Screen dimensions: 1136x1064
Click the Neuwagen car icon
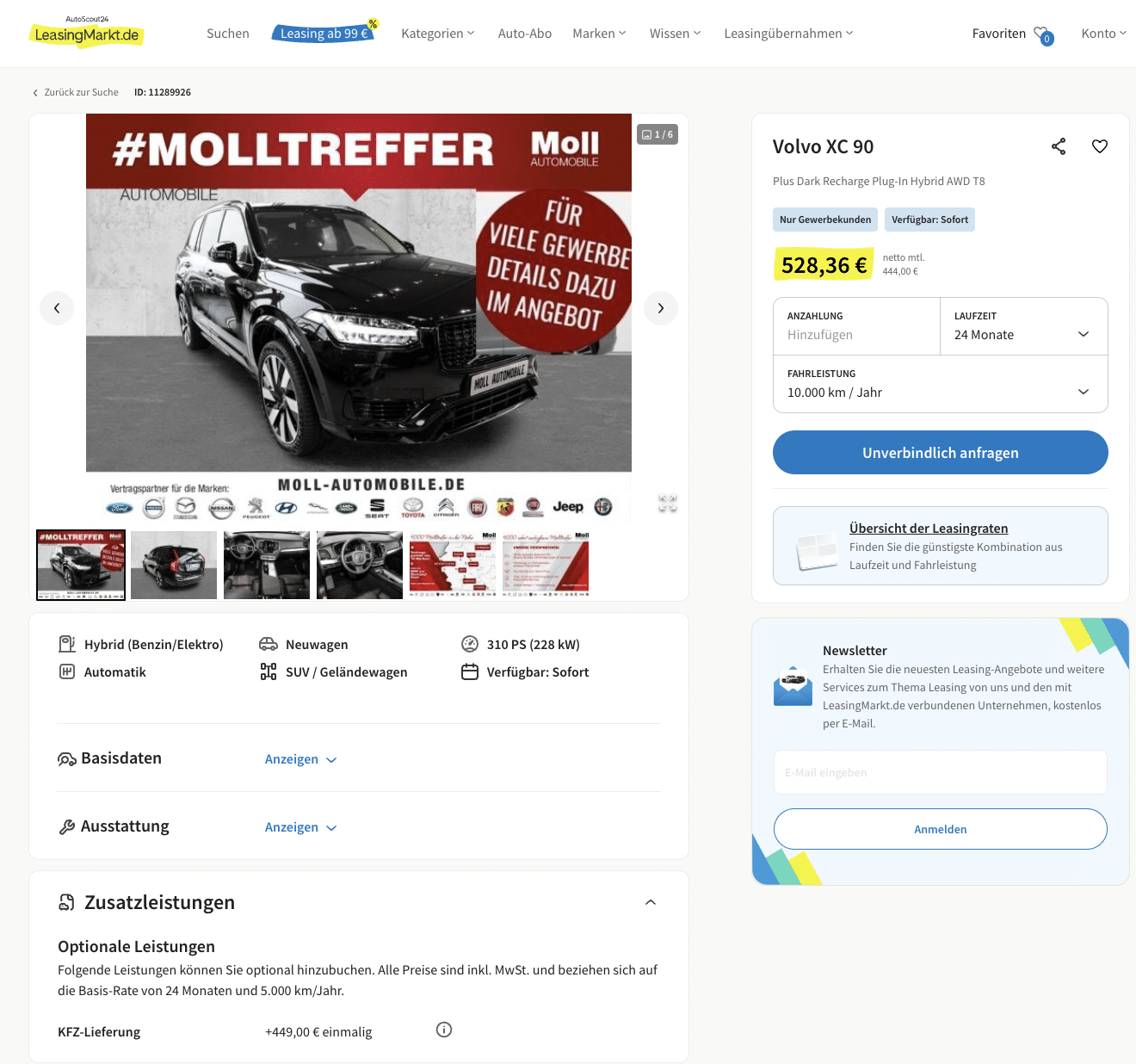(x=269, y=644)
